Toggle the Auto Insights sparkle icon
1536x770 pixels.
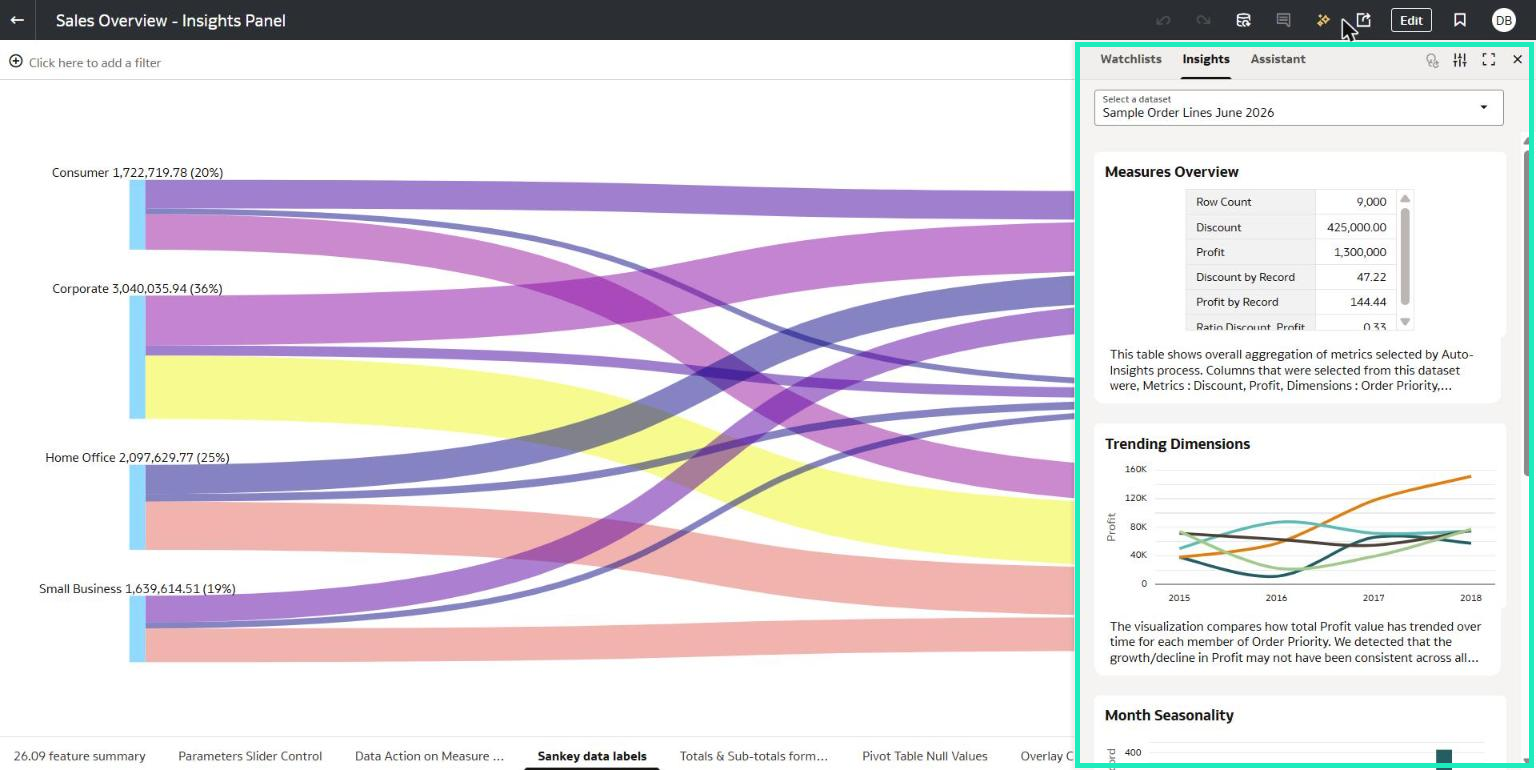coord(1323,20)
